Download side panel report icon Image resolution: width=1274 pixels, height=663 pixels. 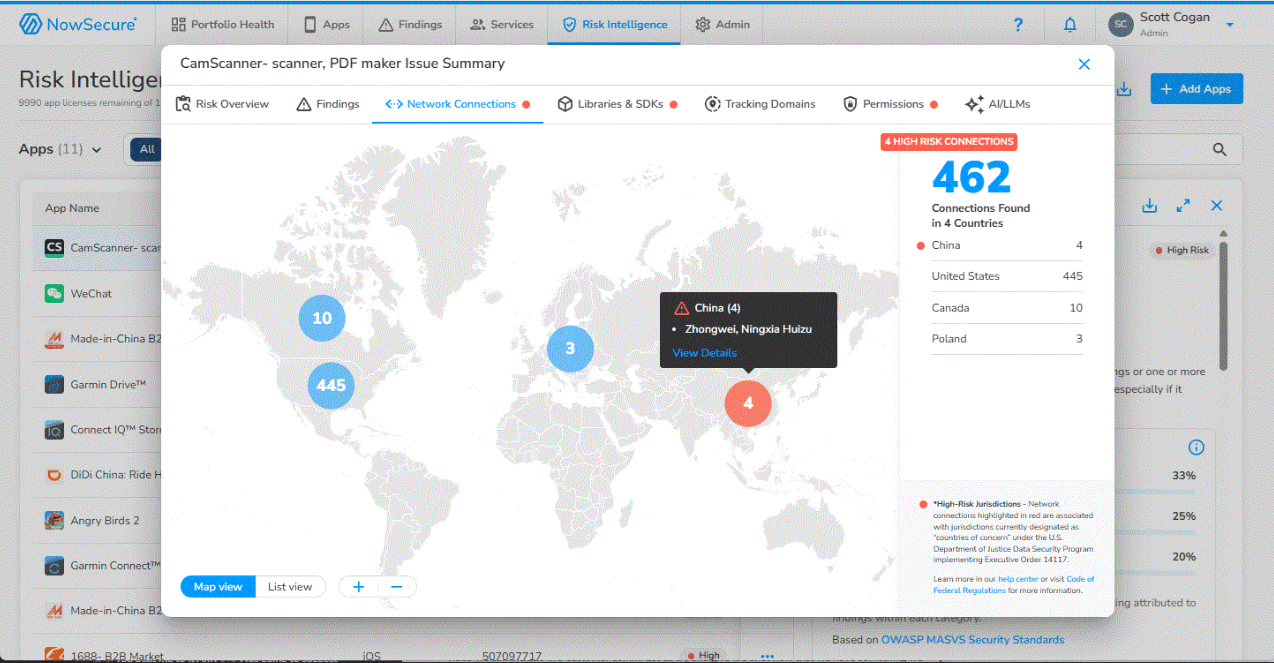pos(1150,205)
